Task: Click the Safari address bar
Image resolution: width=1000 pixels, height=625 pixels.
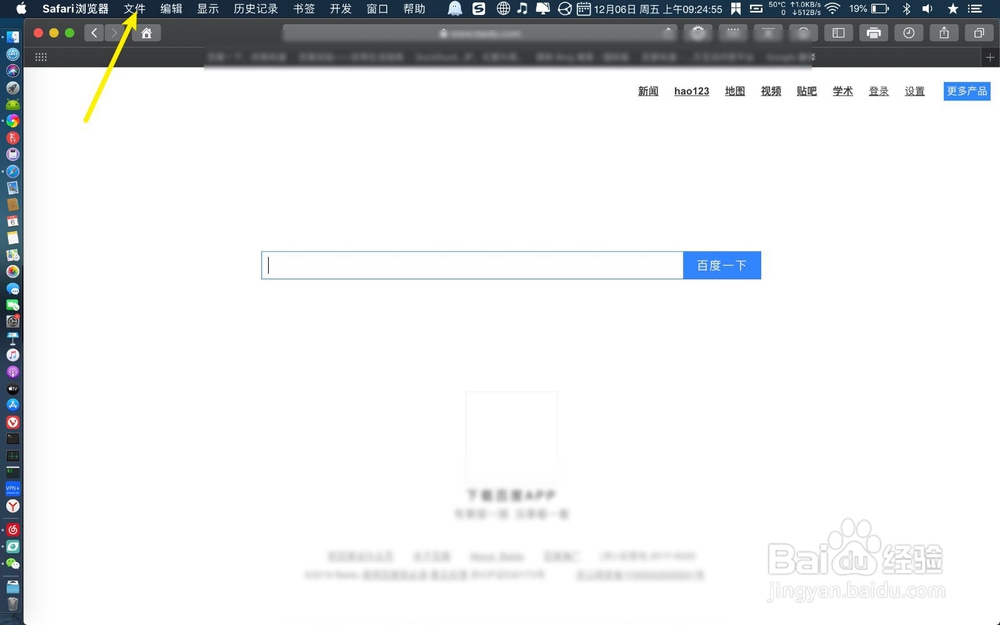Action: coord(480,33)
